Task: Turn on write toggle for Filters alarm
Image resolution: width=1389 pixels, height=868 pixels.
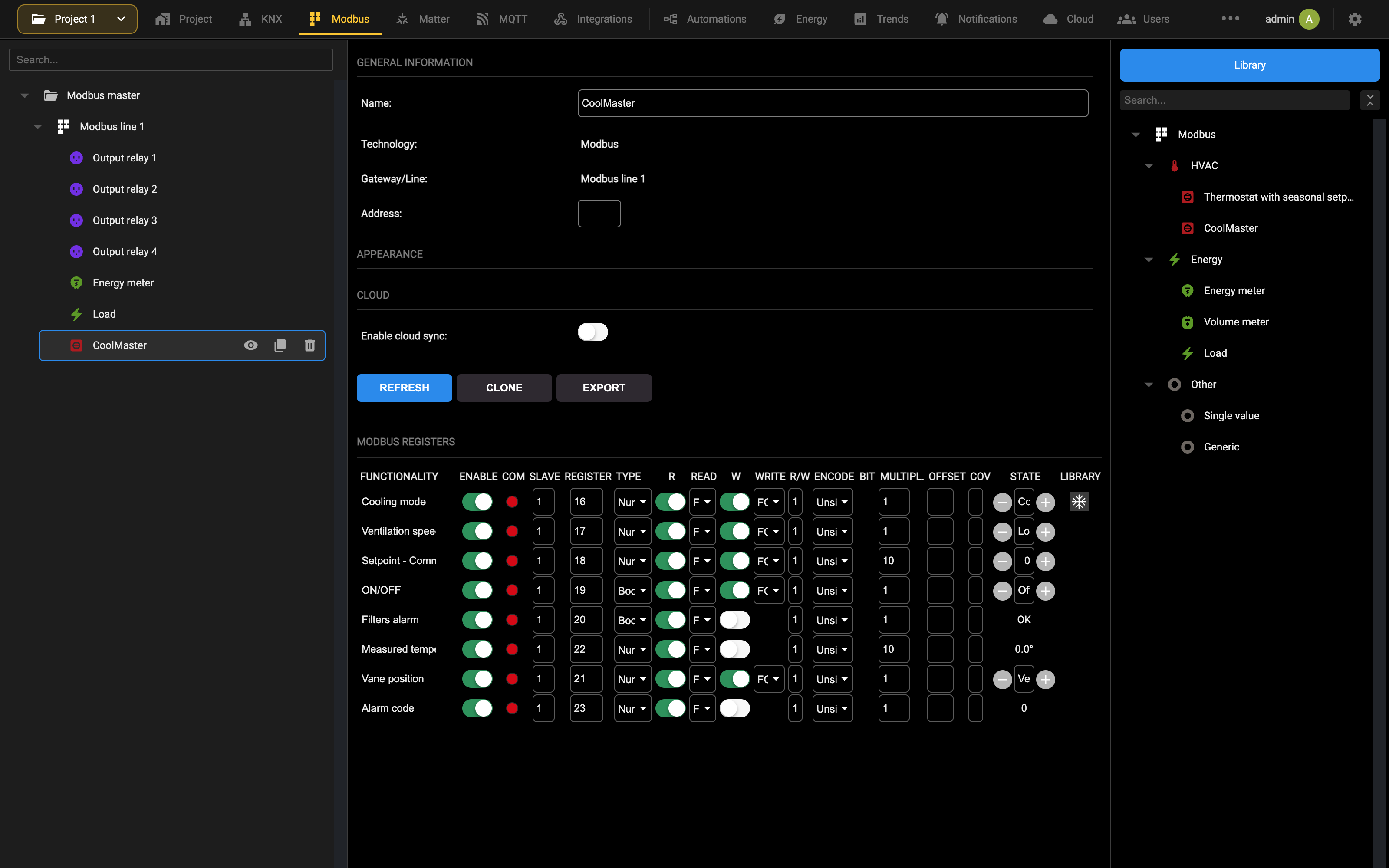Action: [735, 619]
